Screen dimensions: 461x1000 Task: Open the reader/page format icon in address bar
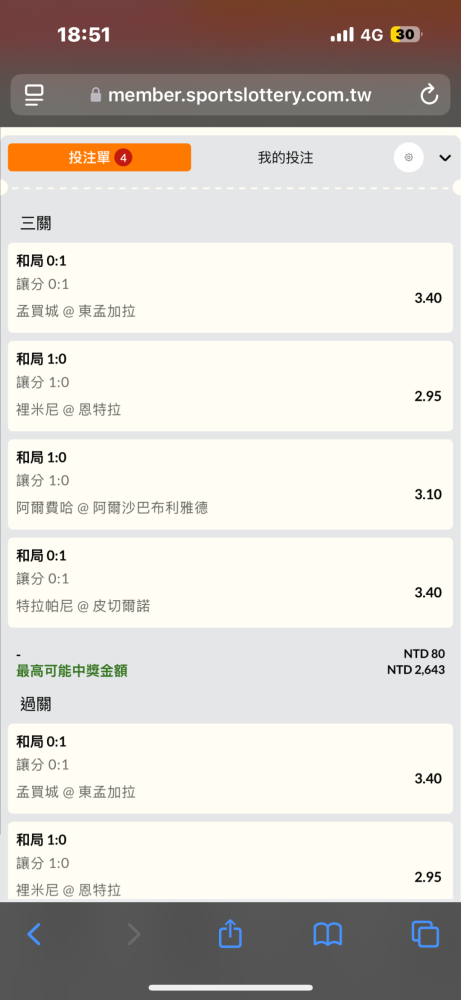(x=34, y=96)
